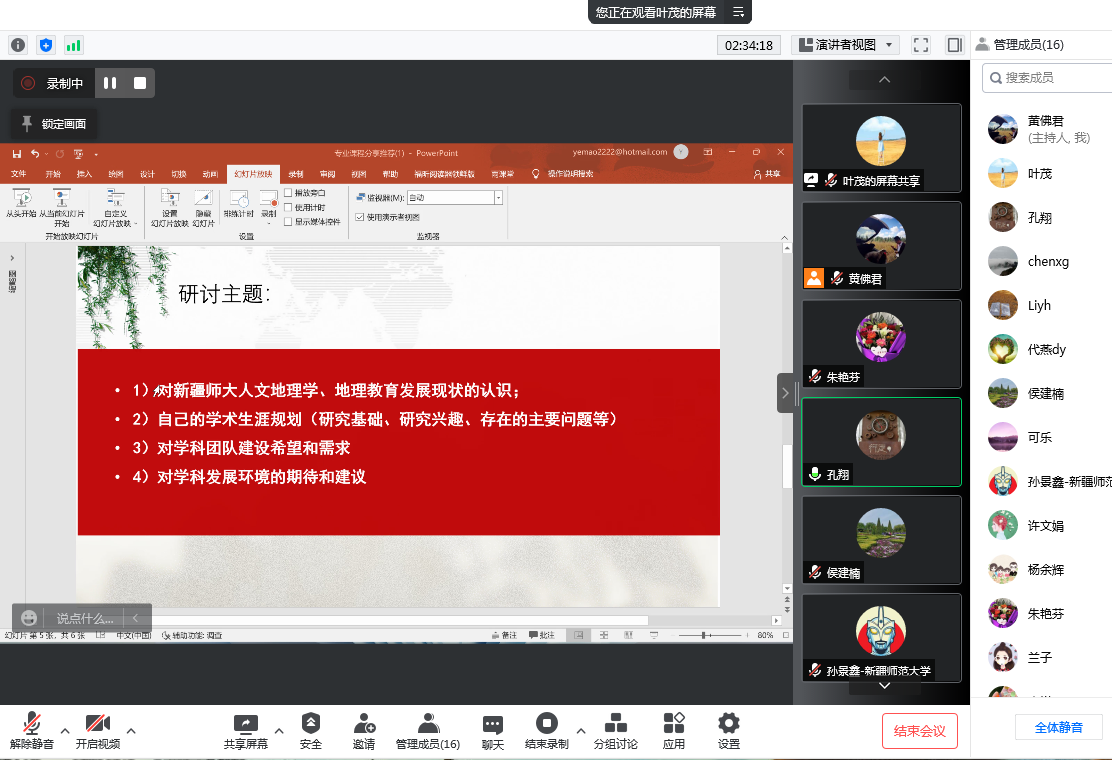Image resolution: width=1112 pixels, height=760 pixels.
Task: Open the Chat icon
Action: [x=492, y=724]
